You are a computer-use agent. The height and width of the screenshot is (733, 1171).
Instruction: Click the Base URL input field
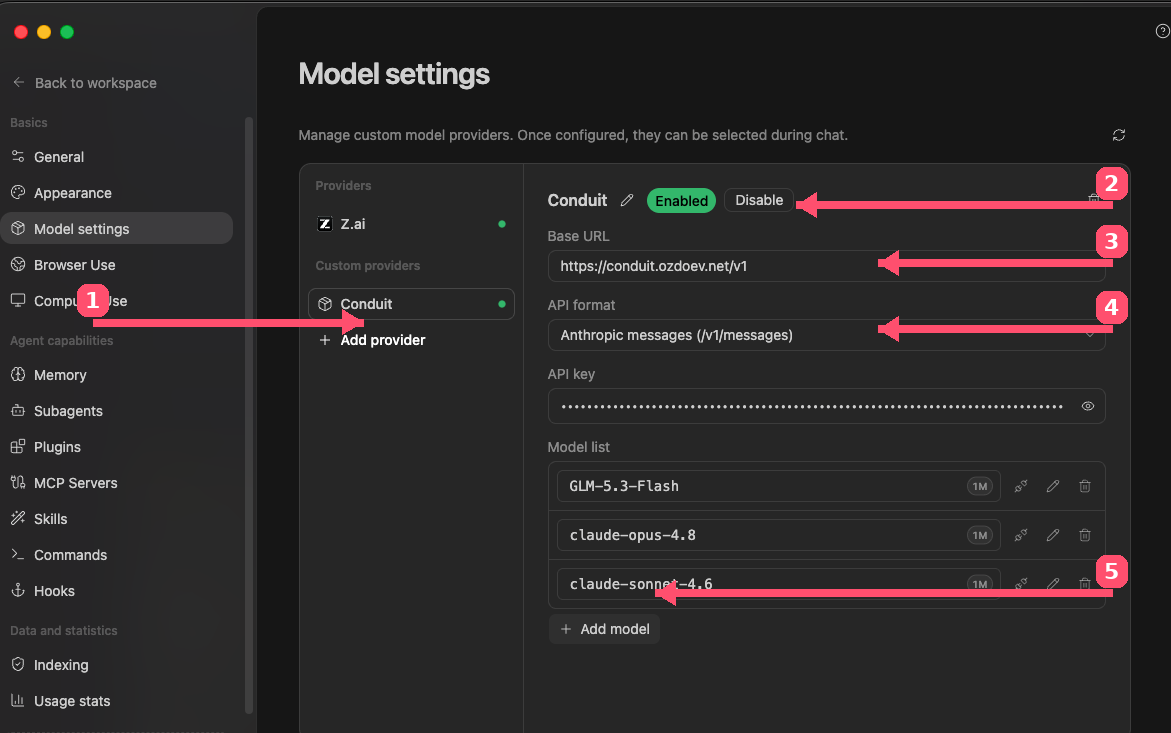click(827, 266)
